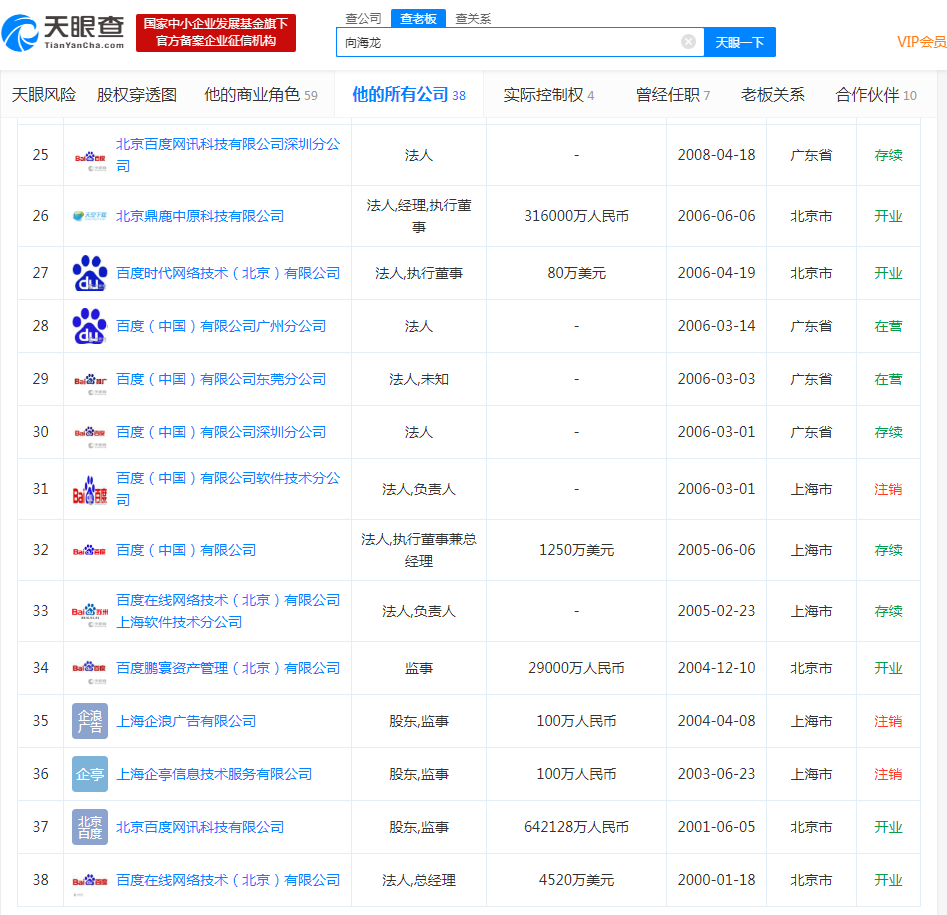Select the 查老板 search tab
The image size is (947, 915).
pos(419,19)
